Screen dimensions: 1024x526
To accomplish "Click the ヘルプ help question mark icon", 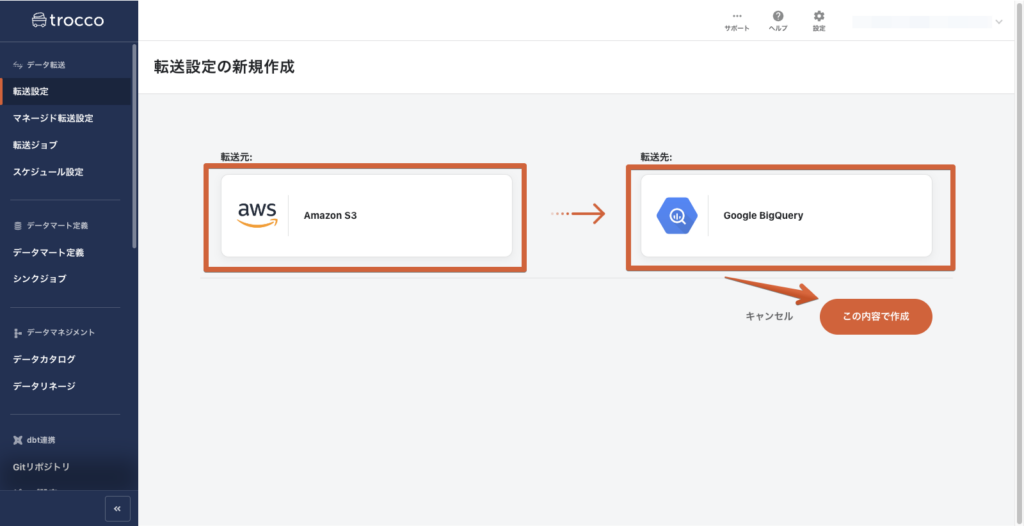I will [x=777, y=17].
